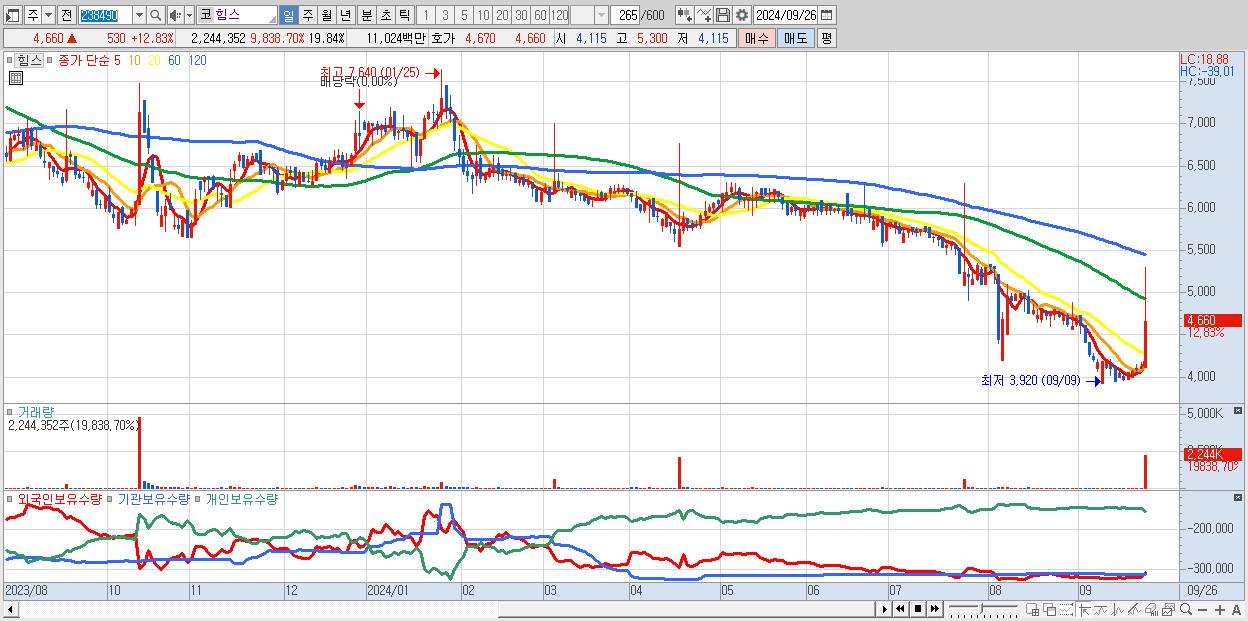Screen dimensions: 1248x621
Task: Click the overlapping windows icon
Action: click(1049, 610)
